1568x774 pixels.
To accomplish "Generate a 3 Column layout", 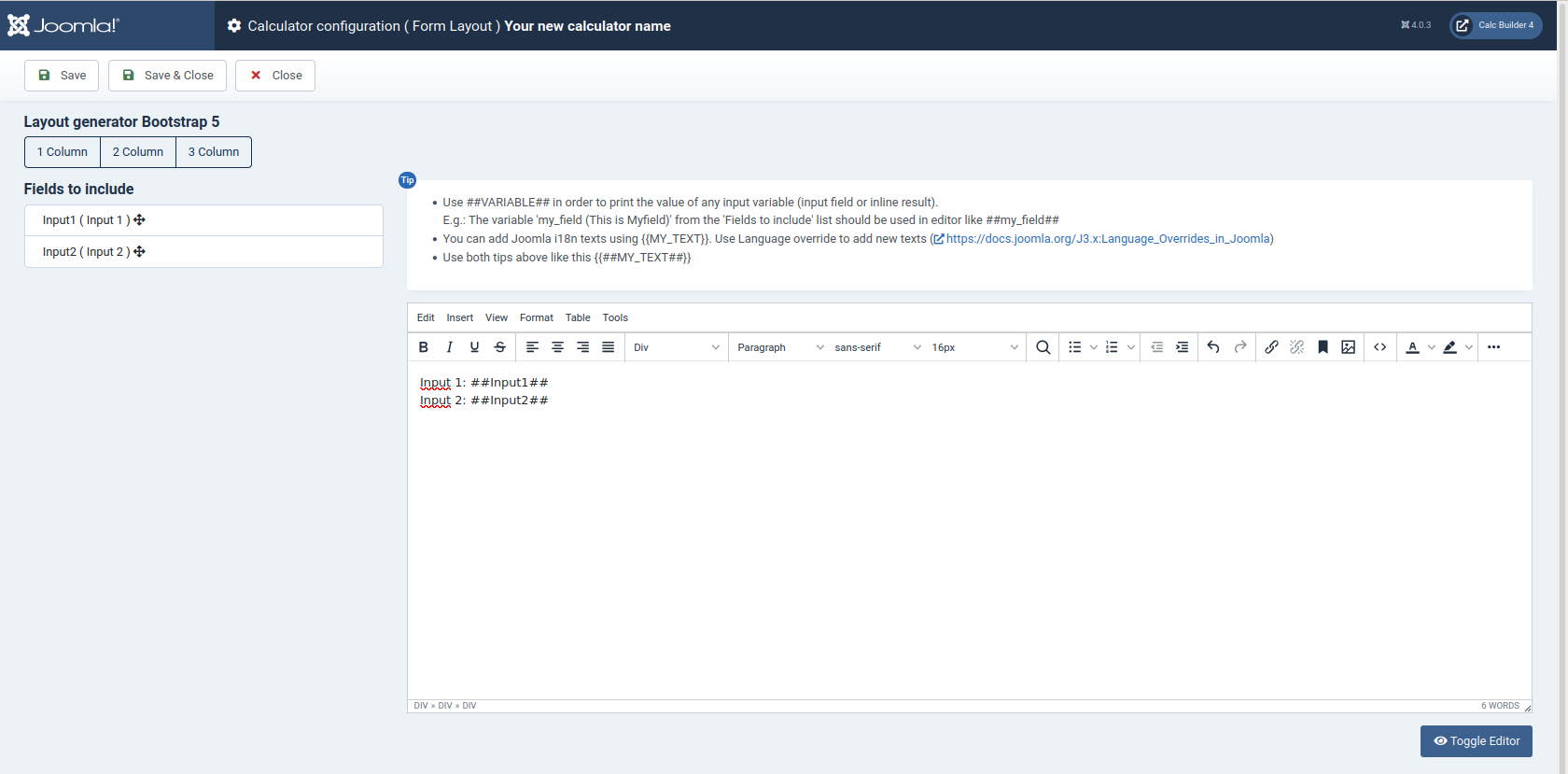I will (214, 152).
